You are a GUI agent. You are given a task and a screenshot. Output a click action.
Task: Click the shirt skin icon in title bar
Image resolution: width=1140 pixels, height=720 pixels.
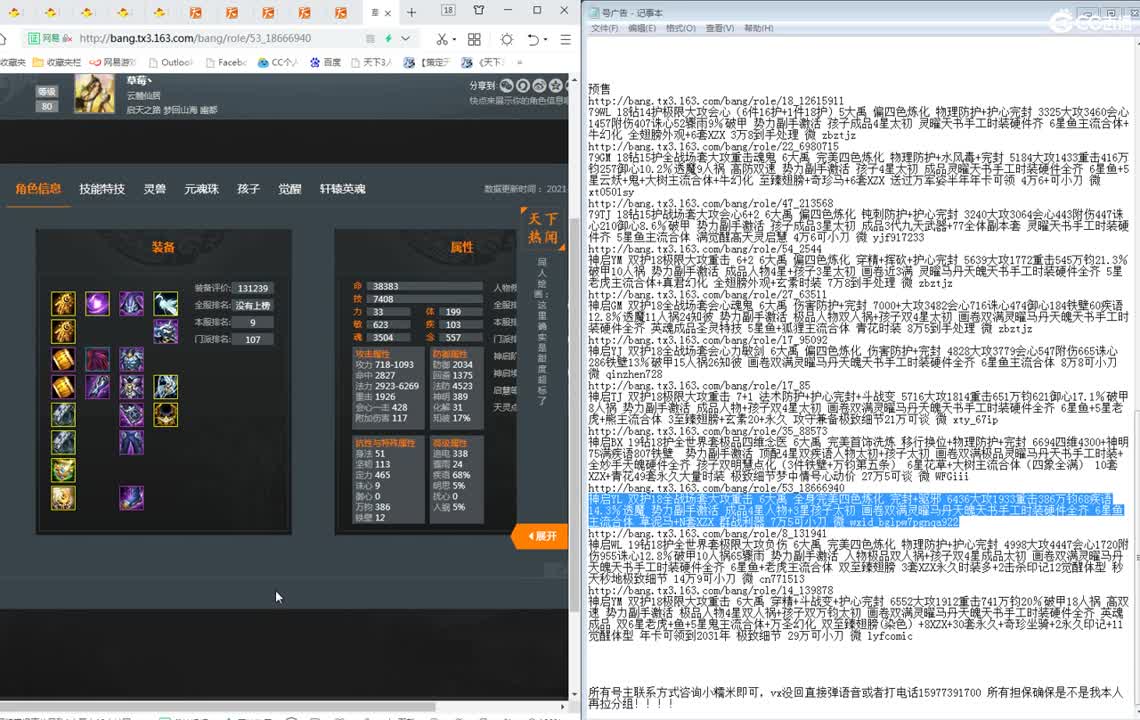479,11
